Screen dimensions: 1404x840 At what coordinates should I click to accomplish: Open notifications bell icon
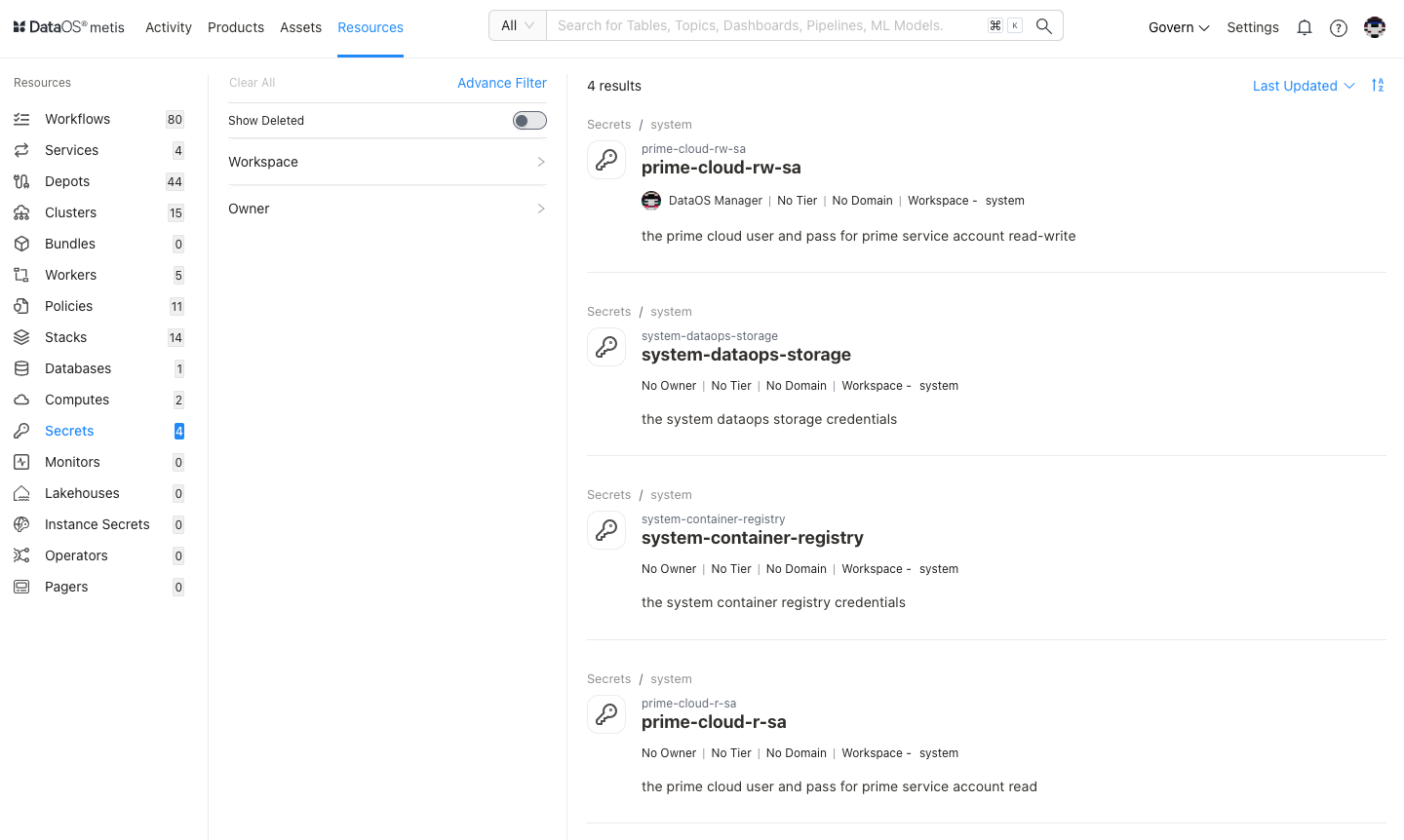pos(1305,28)
